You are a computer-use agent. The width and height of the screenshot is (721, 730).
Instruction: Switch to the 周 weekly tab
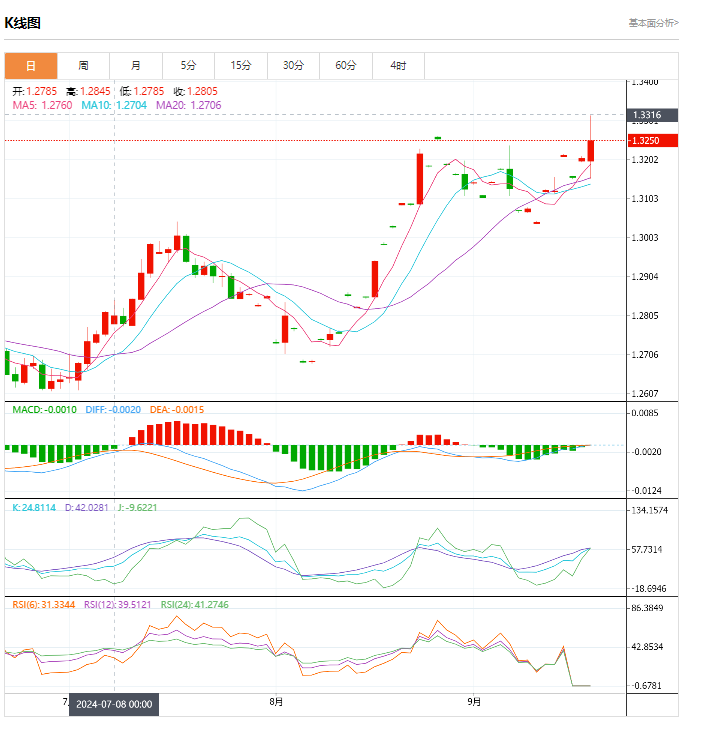(83, 66)
